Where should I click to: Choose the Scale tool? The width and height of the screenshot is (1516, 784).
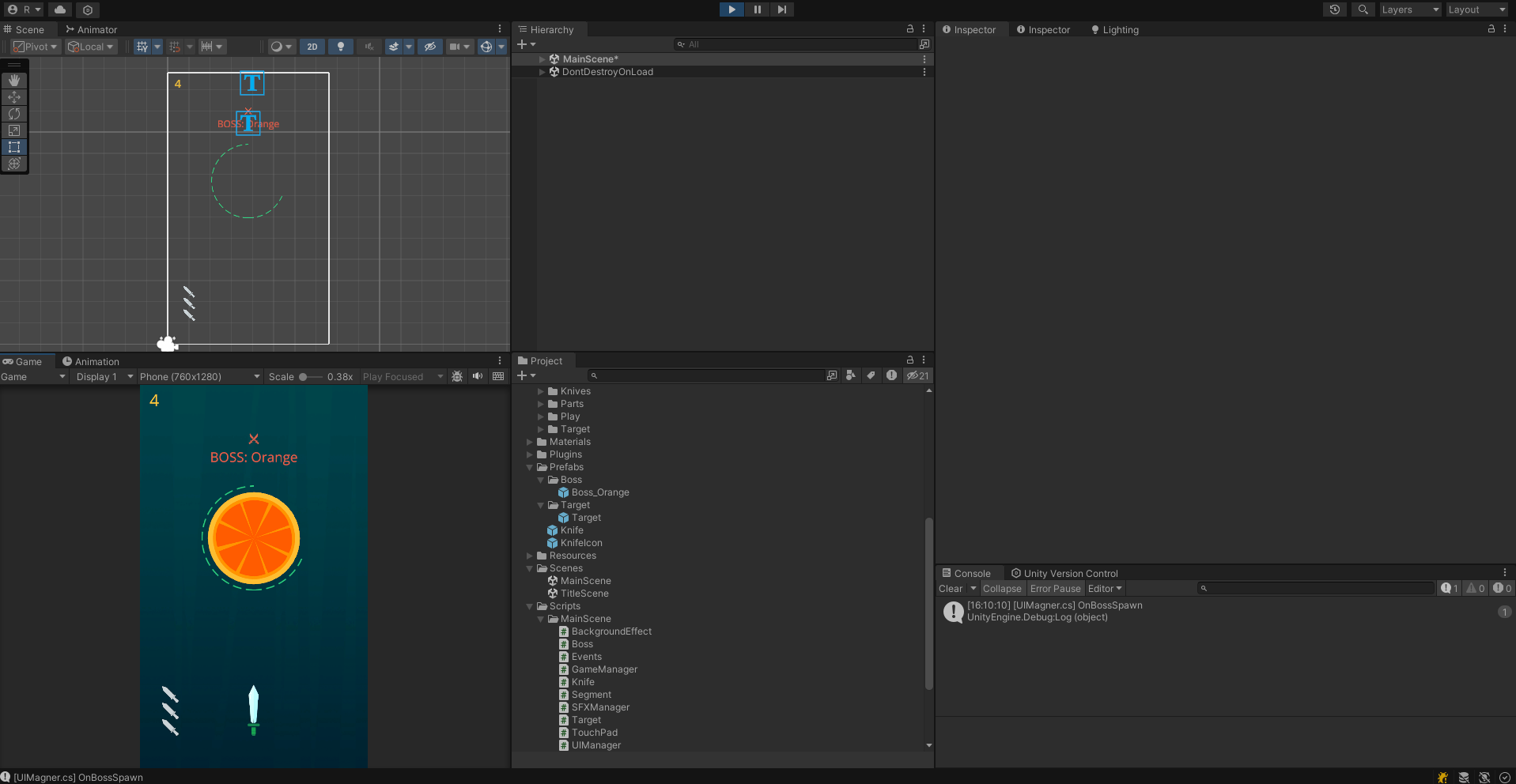click(x=14, y=130)
